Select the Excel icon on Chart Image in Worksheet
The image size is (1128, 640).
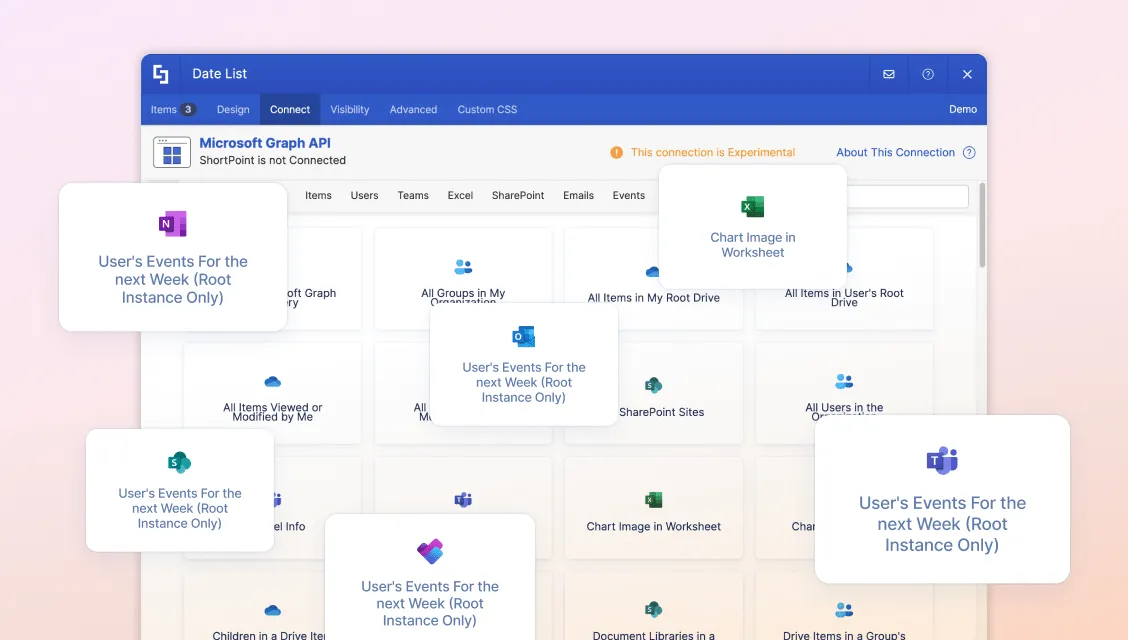tap(751, 206)
